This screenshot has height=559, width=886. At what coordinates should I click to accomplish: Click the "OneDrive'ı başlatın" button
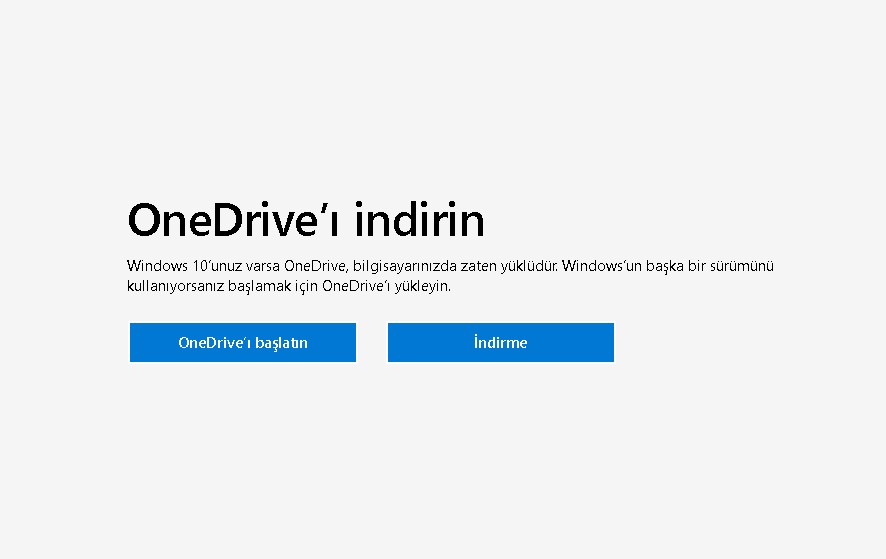click(243, 342)
